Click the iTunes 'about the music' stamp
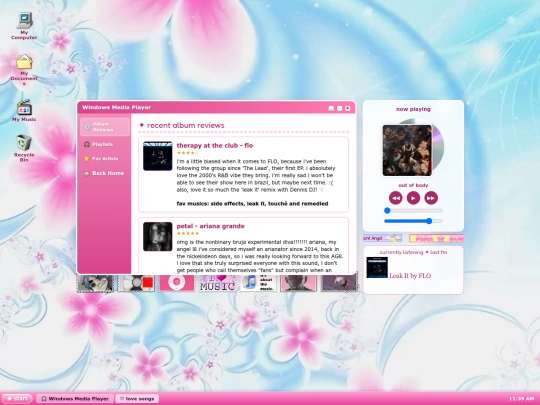 [x=258, y=283]
